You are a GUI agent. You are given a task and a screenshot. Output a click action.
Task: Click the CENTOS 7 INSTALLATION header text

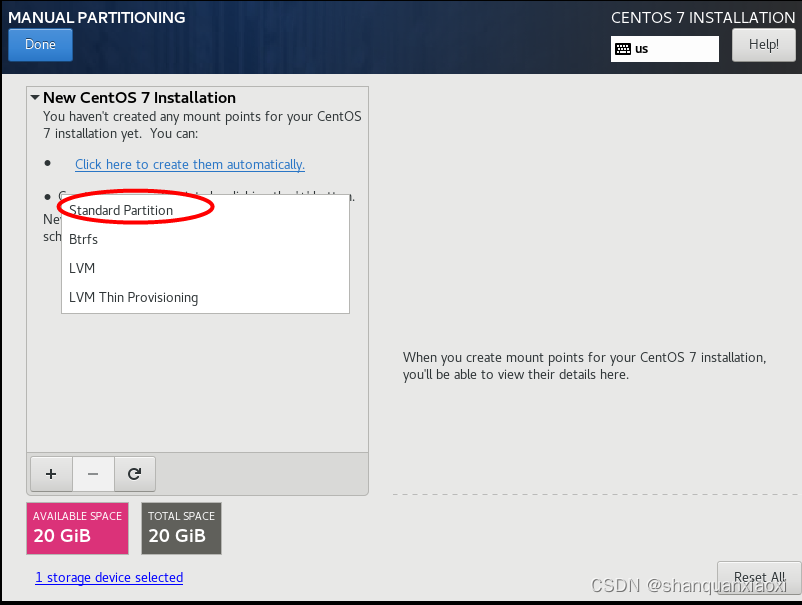(703, 17)
